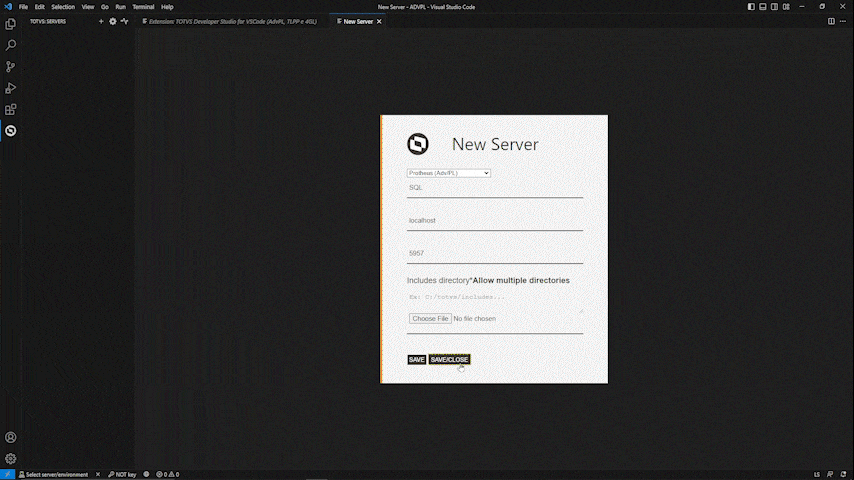Click the round icon after NOT key
Image resolution: width=854 pixels, height=480 pixels.
tap(146, 475)
